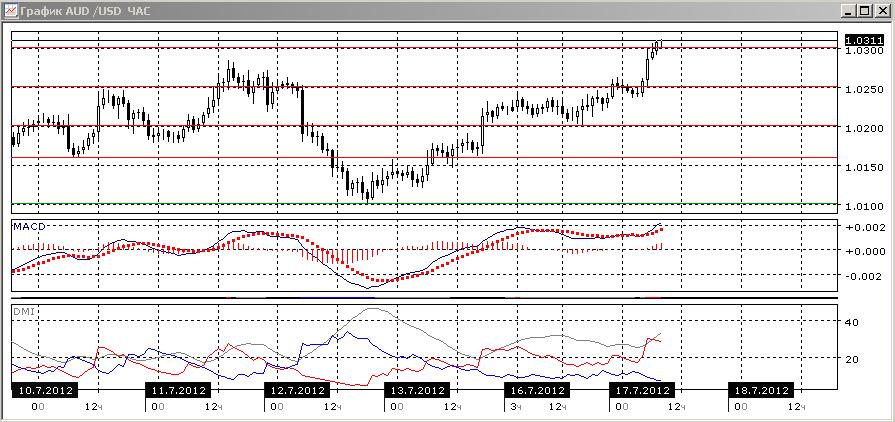Click the window title График AUD/USD ЧАС
This screenshot has height=422, width=895.
(86, 11)
